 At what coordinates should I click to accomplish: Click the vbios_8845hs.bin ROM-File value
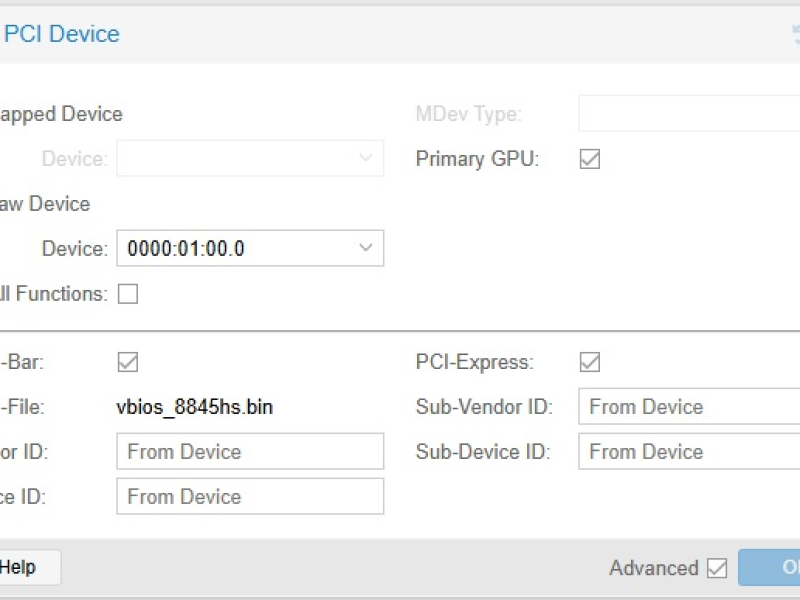click(x=194, y=407)
